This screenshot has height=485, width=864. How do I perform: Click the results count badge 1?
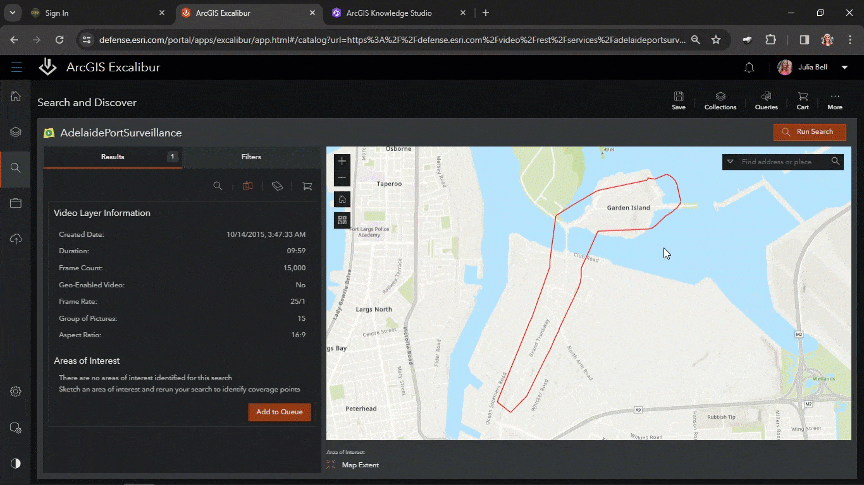tap(172, 157)
